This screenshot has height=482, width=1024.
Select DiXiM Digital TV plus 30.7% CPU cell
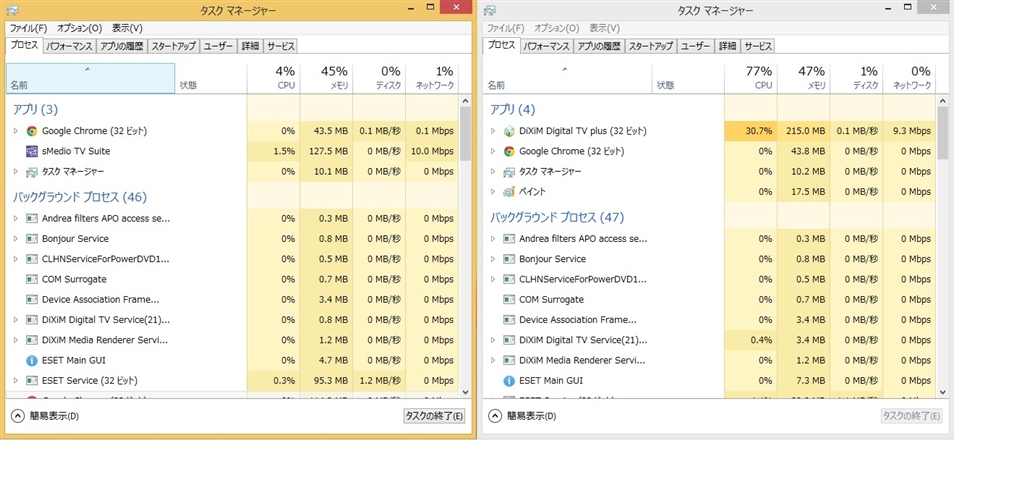click(x=750, y=131)
